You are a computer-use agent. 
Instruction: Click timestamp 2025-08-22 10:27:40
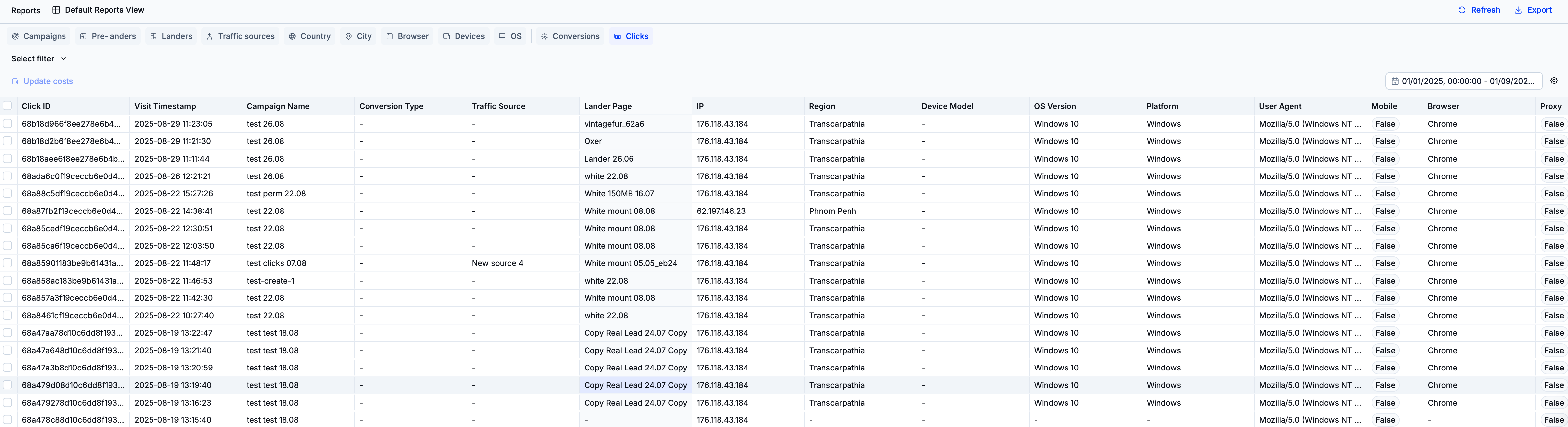tap(174, 316)
